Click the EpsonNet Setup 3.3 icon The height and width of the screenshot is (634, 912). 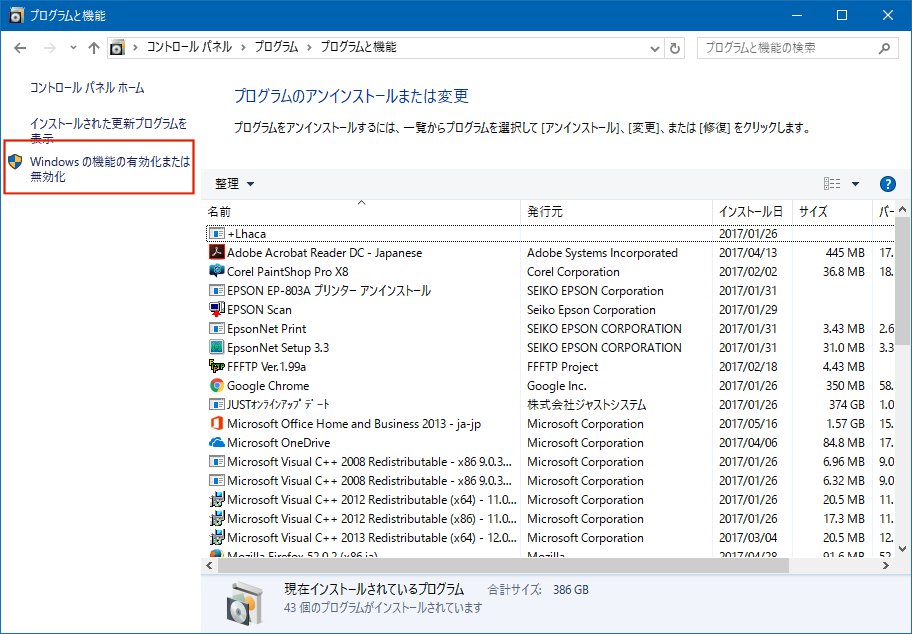216,347
